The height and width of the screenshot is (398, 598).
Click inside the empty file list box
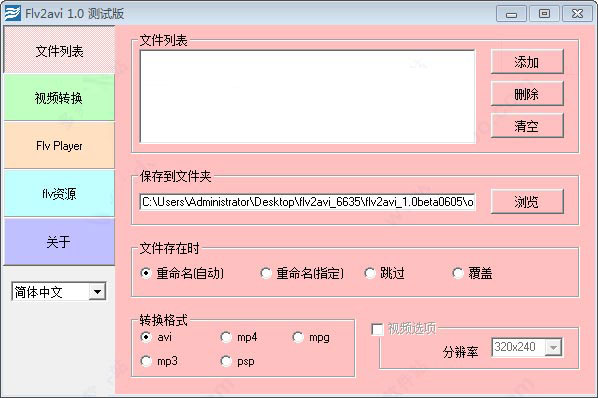(307, 96)
